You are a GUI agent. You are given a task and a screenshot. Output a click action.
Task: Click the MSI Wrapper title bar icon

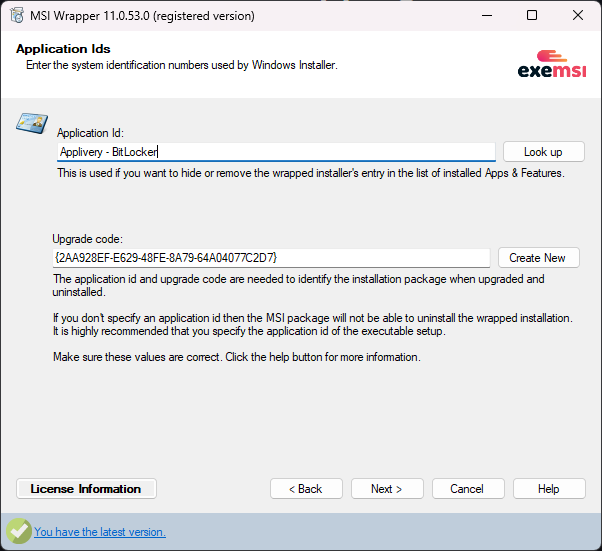coord(17,16)
